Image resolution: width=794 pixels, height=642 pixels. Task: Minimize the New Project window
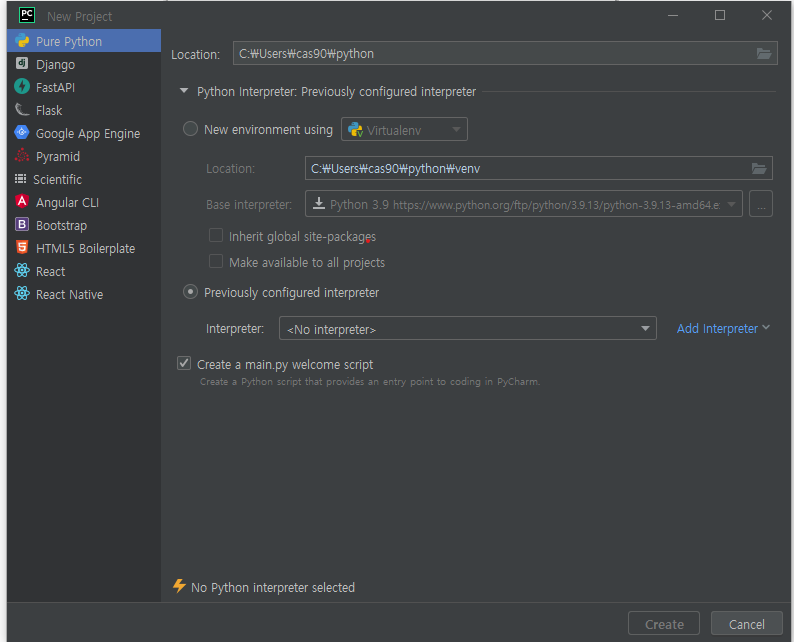point(672,15)
